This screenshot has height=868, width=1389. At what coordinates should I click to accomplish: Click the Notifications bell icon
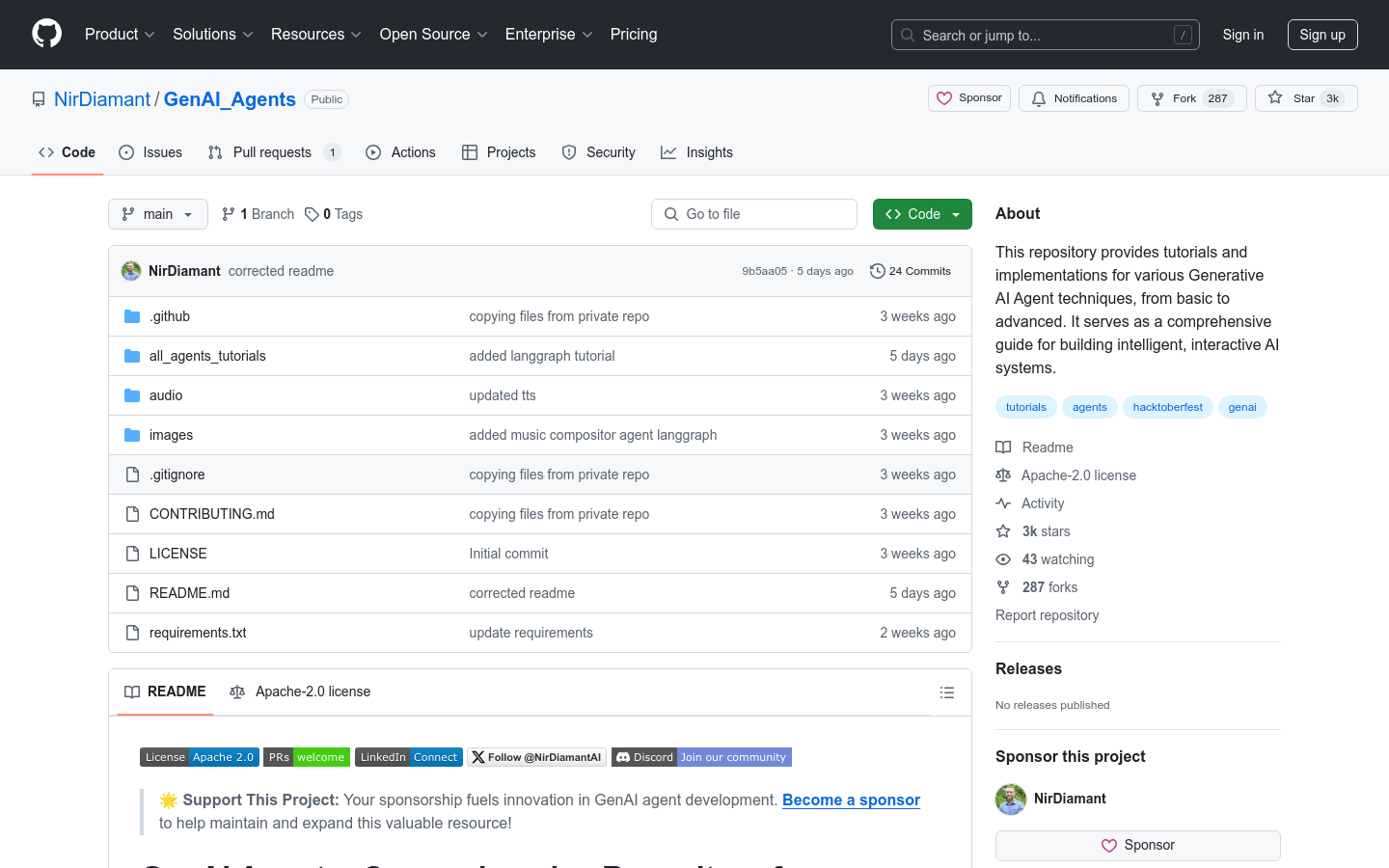coord(1039,98)
